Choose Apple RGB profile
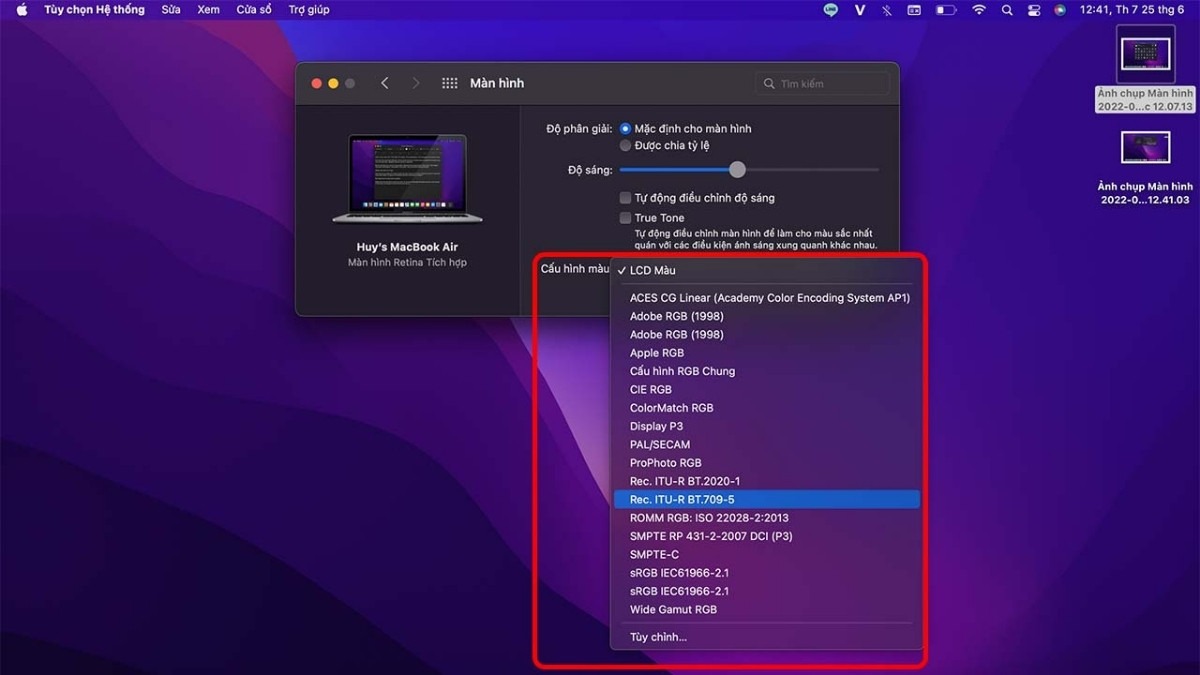This screenshot has width=1200, height=675. [767, 353]
